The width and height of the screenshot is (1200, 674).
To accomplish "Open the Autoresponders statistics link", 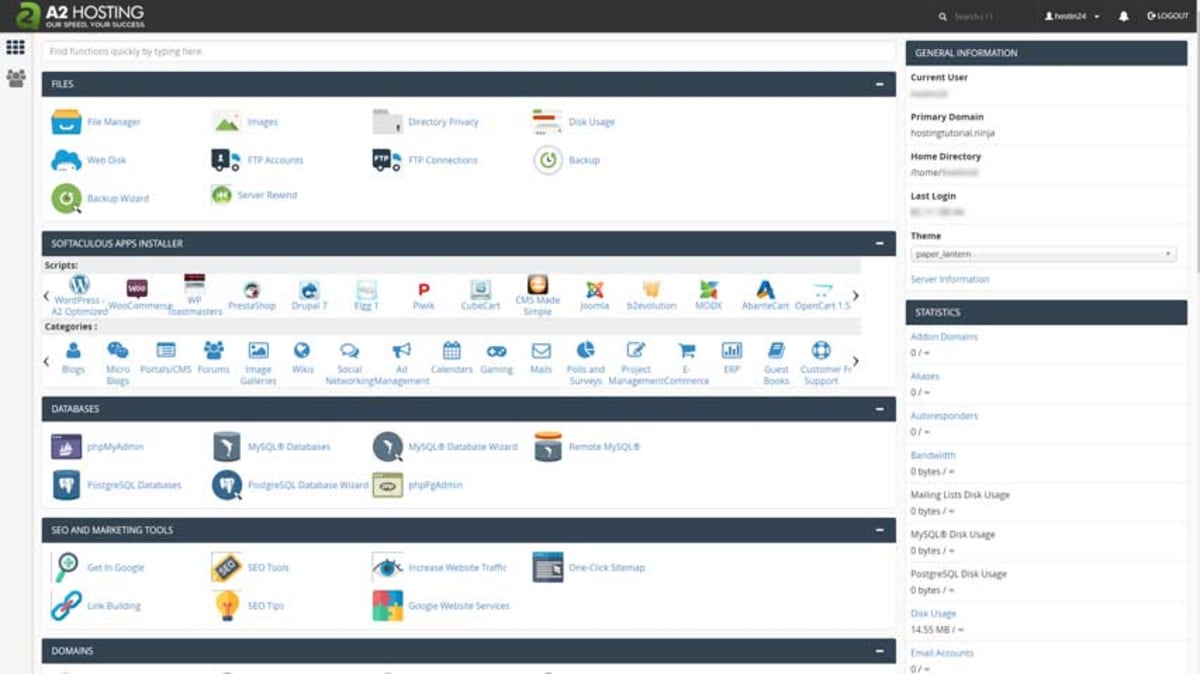I will (944, 416).
